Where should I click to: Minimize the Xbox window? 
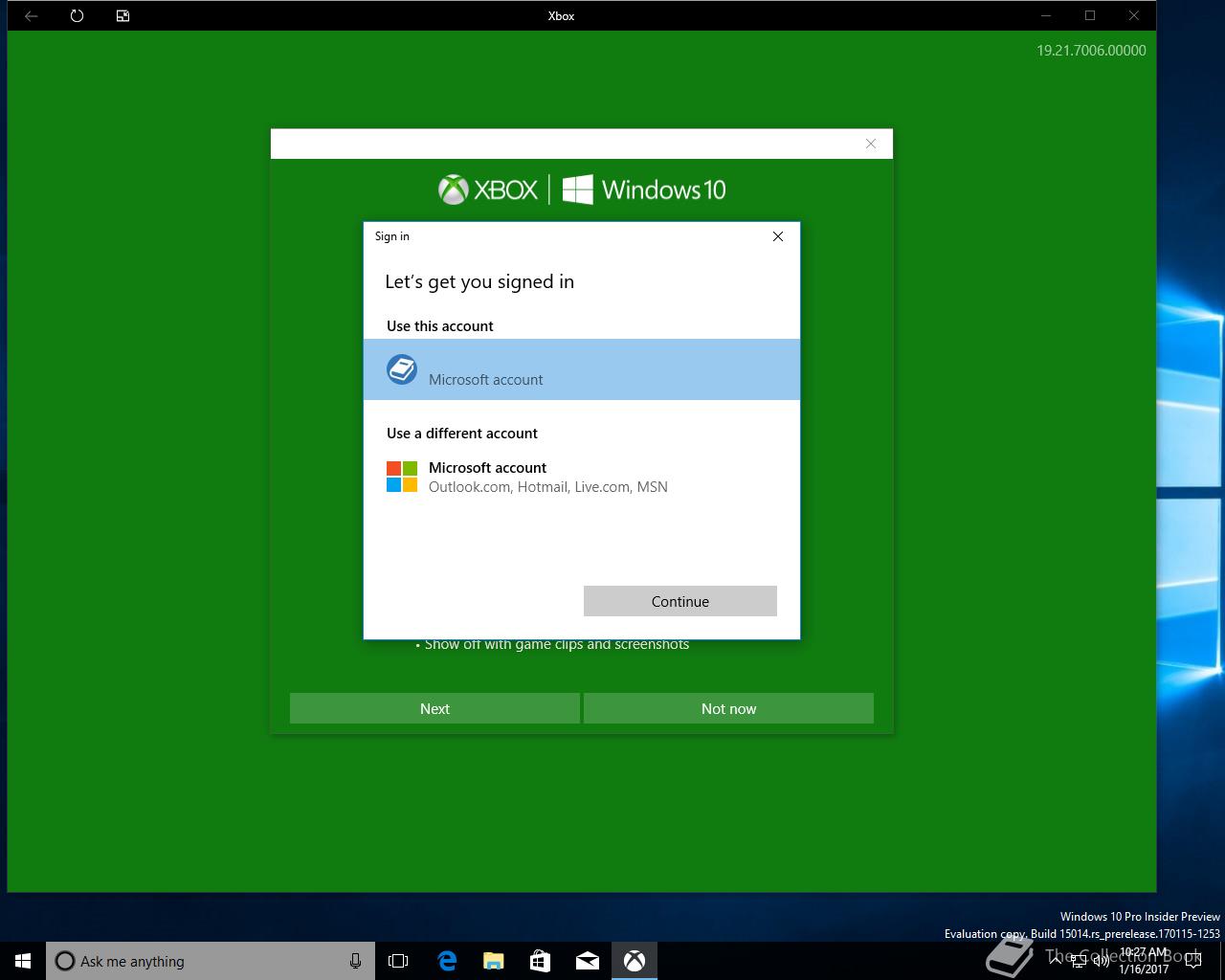[x=1046, y=15]
